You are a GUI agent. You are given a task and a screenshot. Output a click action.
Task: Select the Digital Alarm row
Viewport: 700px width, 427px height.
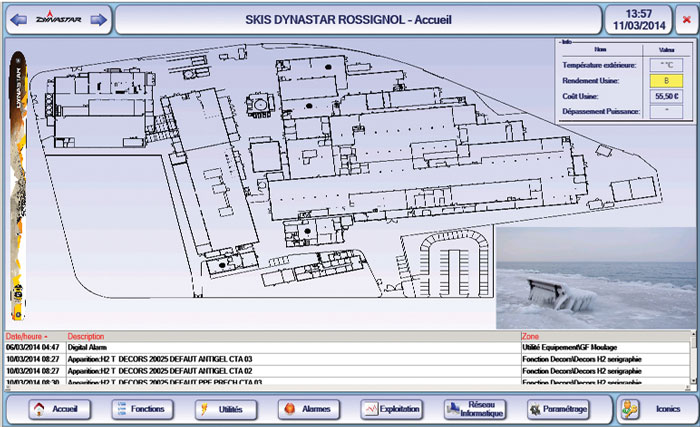point(347,347)
